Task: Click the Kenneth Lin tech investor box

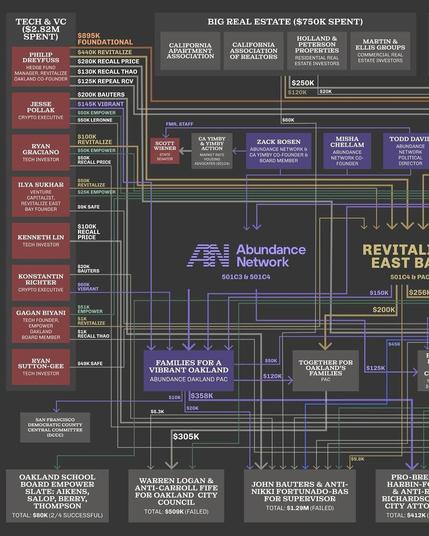Action: pos(41,241)
